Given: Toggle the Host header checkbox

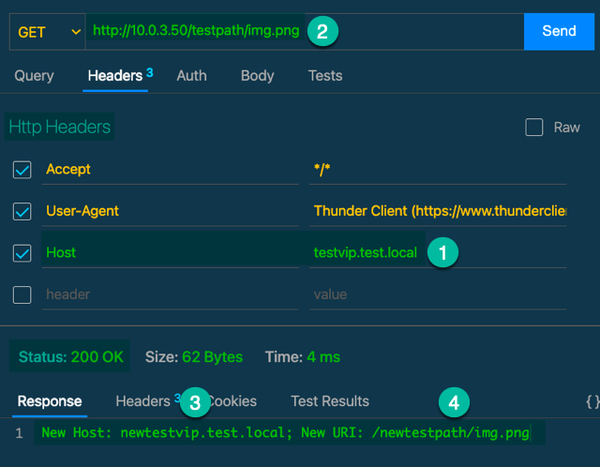Looking at the screenshot, I should point(22,253).
